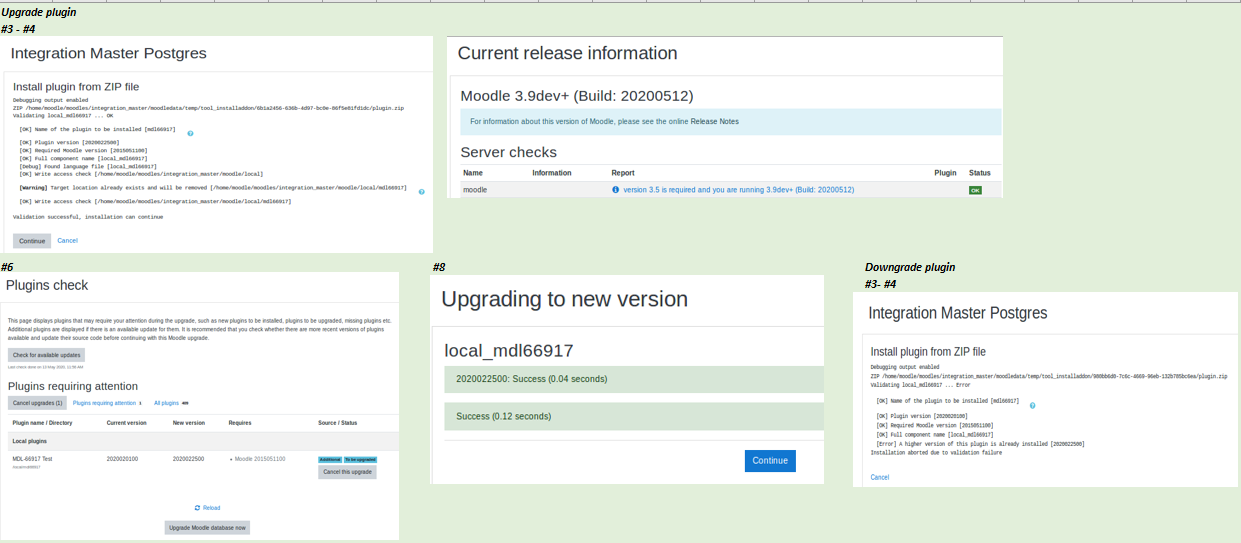This screenshot has width=1241, height=543.
Task: Click Check for available updates button
Action: click(46, 355)
